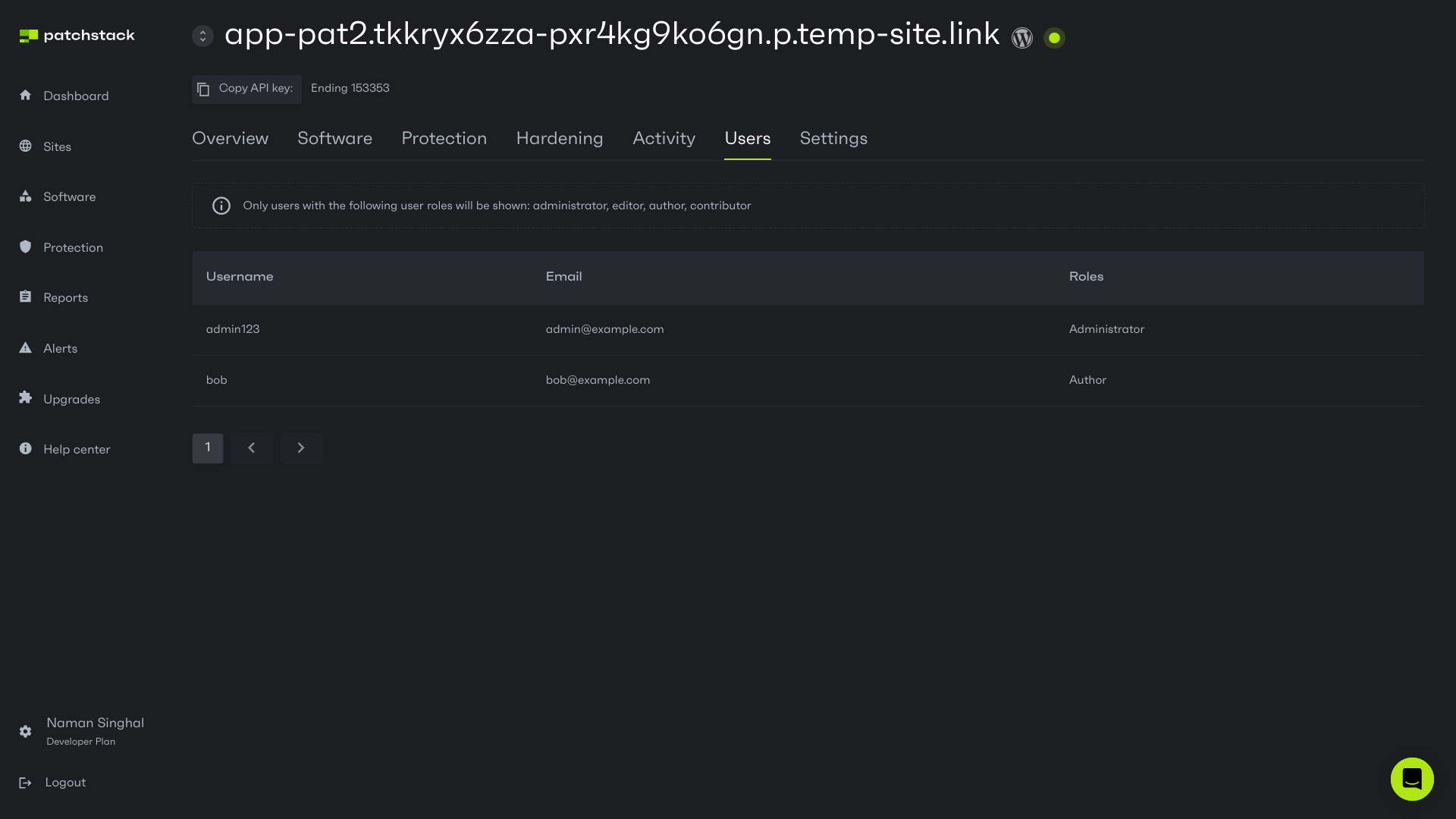Open the Help center

(76, 449)
